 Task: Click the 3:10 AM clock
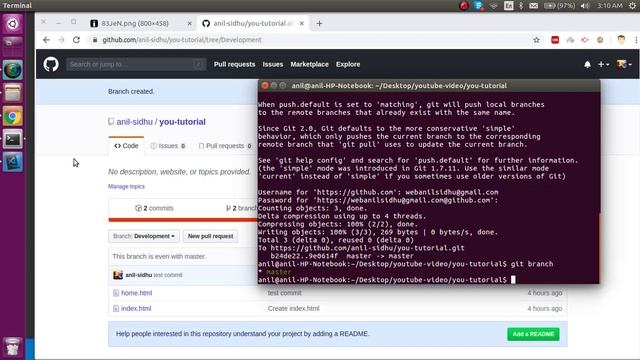click(x=610, y=6)
